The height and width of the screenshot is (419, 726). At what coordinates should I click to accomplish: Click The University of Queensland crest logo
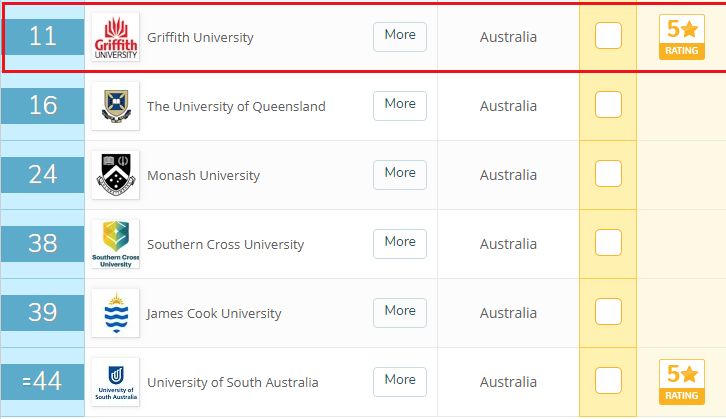click(x=115, y=106)
